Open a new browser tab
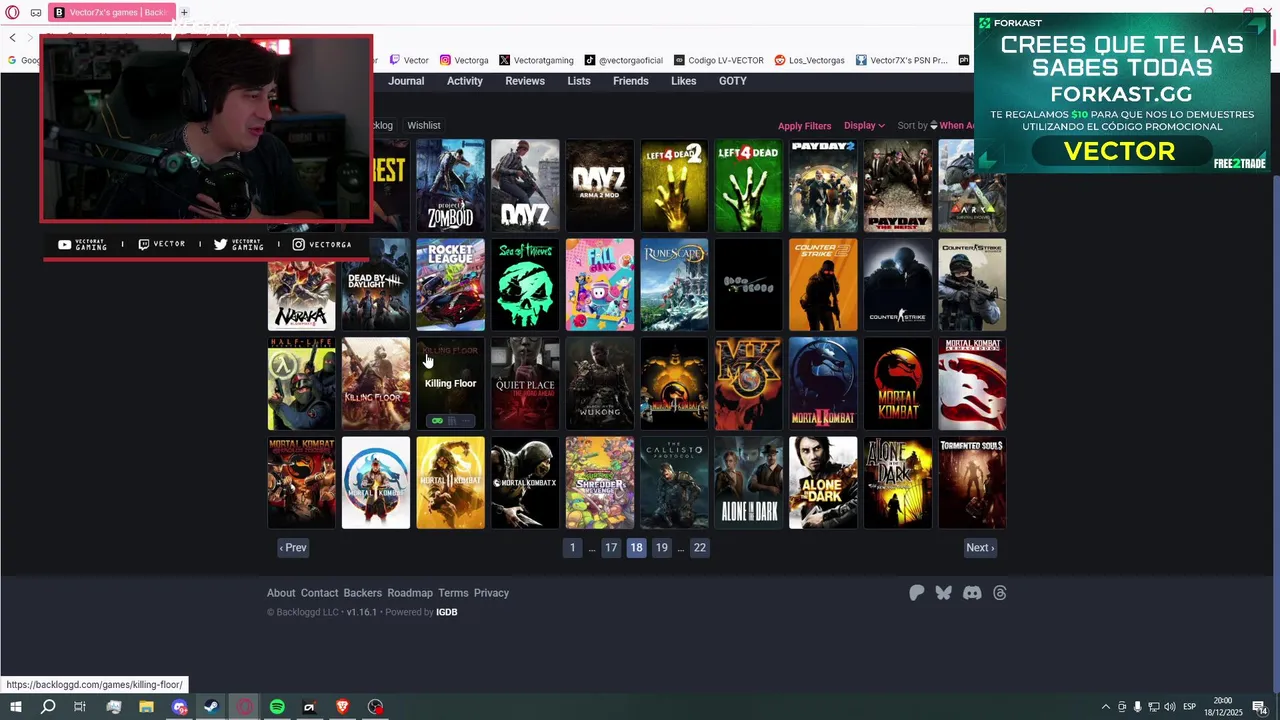This screenshot has width=1280, height=720. pos(184,12)
